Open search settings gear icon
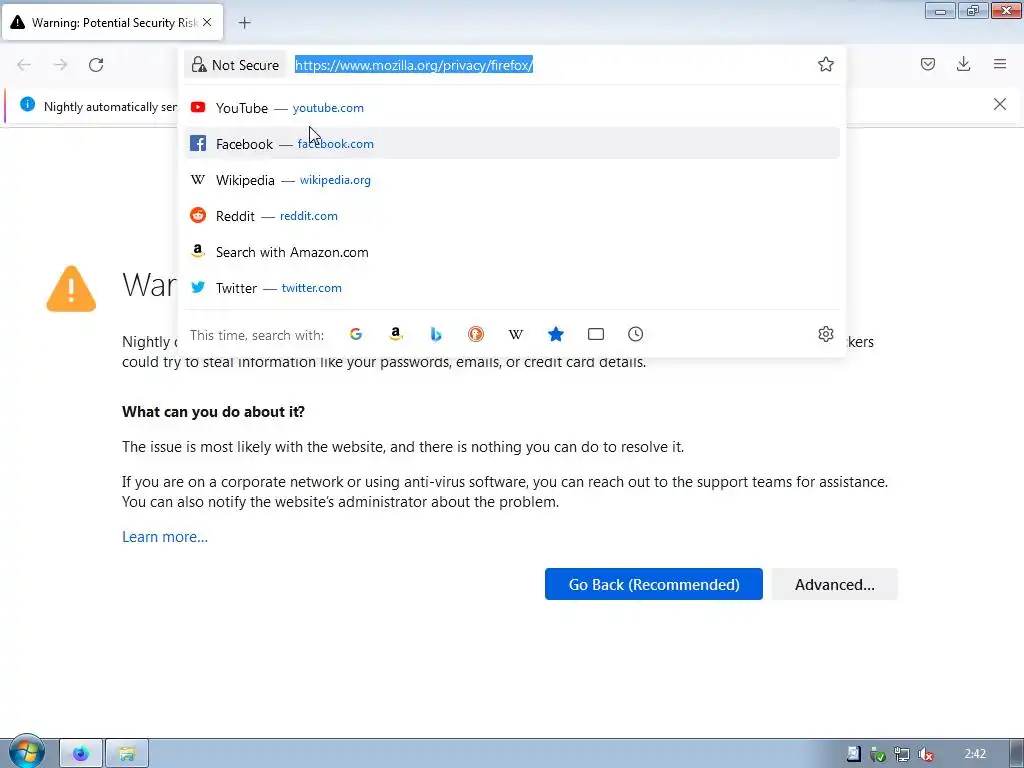 (825, 334)
